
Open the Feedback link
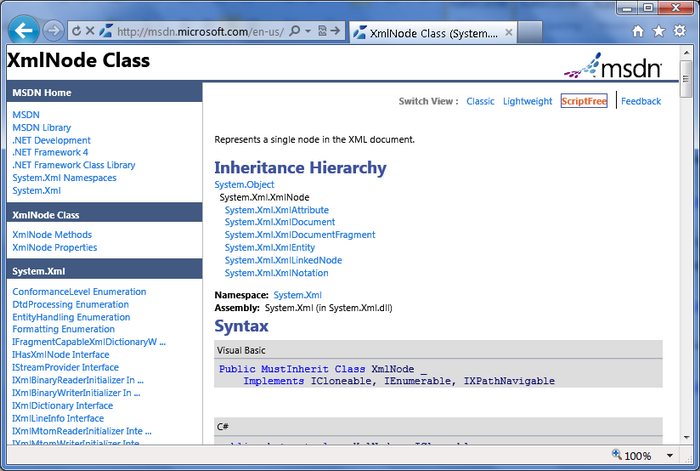[x=641, y=101]
